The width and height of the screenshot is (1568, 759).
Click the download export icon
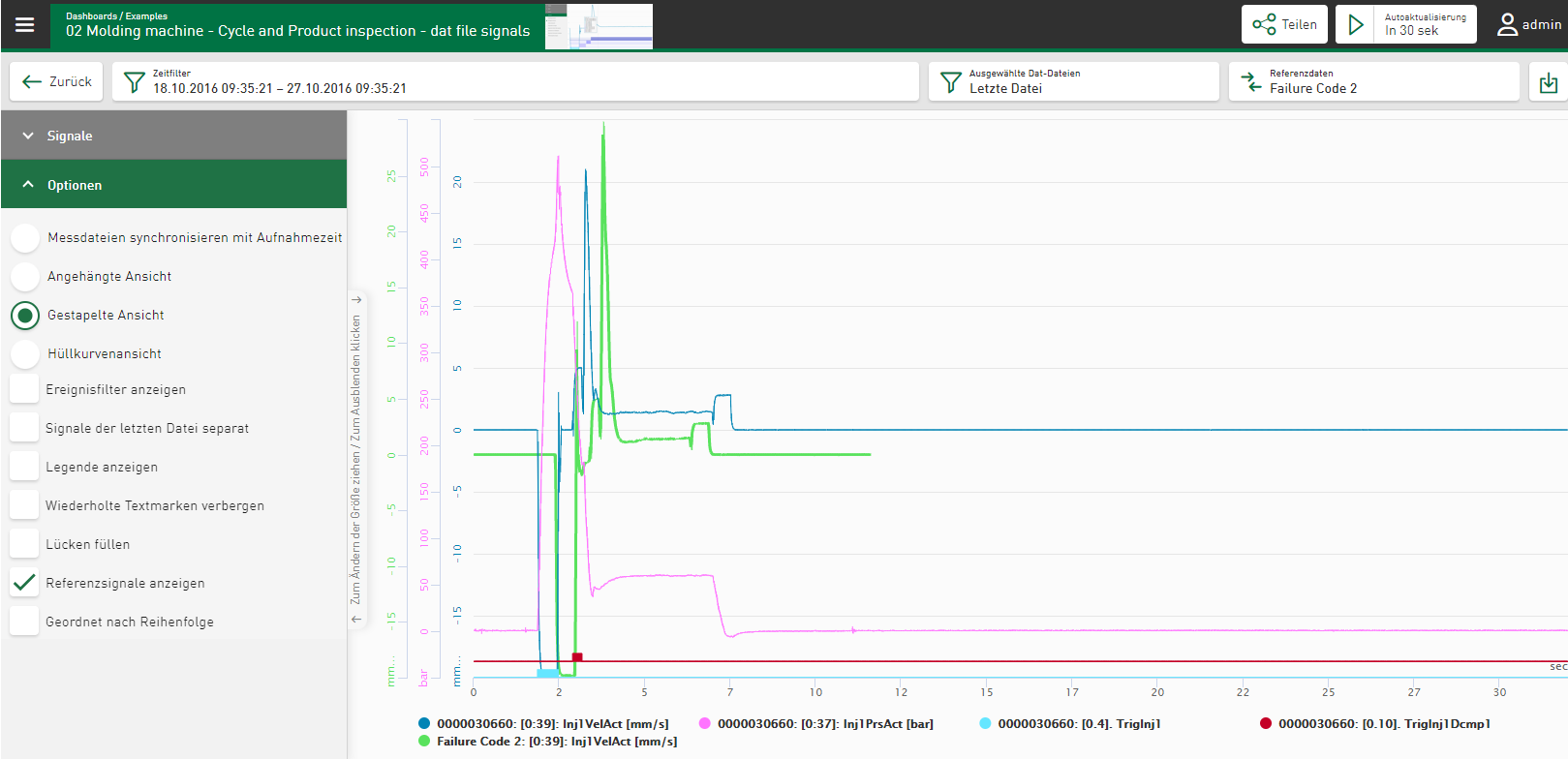1548,82
